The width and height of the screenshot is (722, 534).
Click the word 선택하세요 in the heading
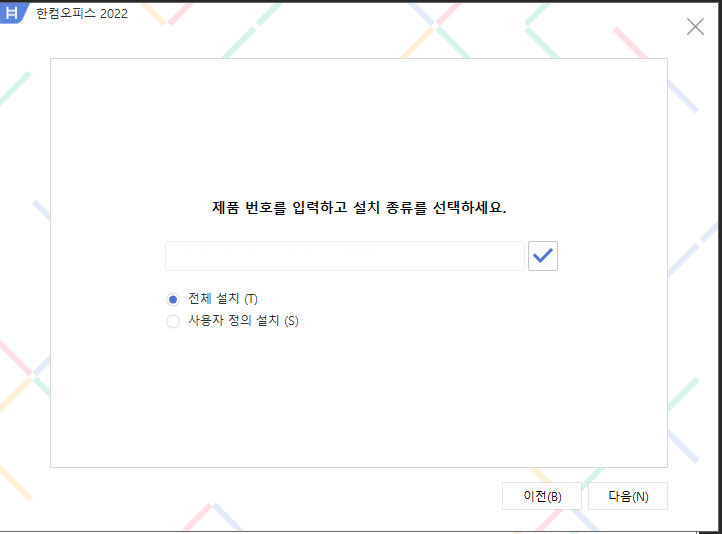(x=468, y=209)
